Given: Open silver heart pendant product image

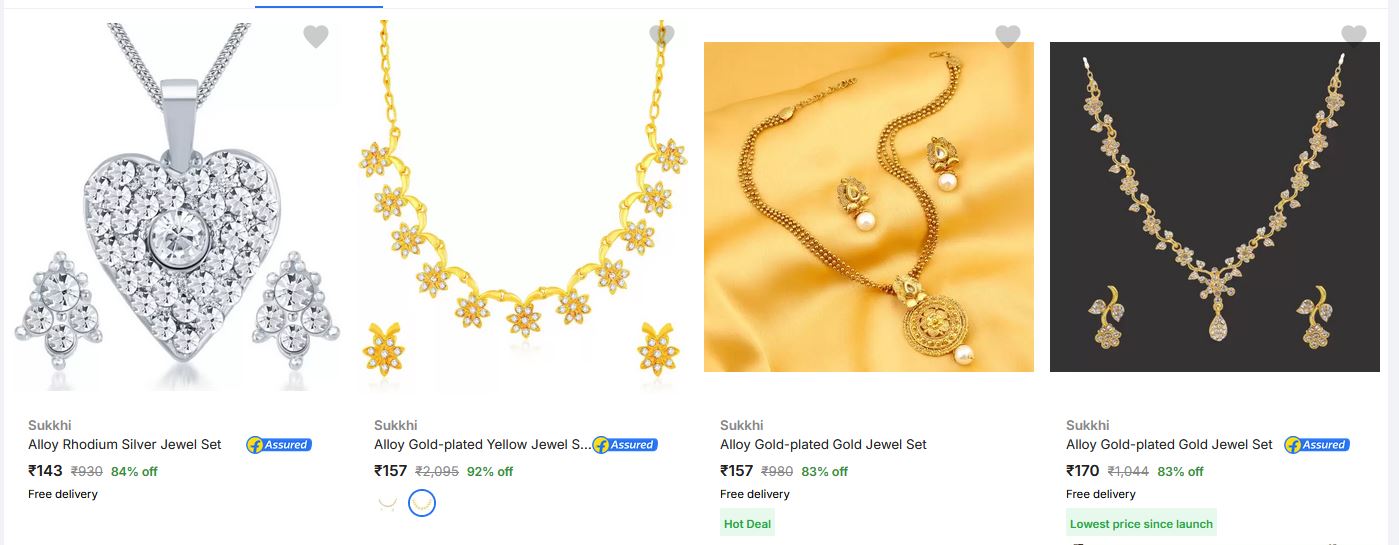Looking at the screenshot, I should coord(177,206).
